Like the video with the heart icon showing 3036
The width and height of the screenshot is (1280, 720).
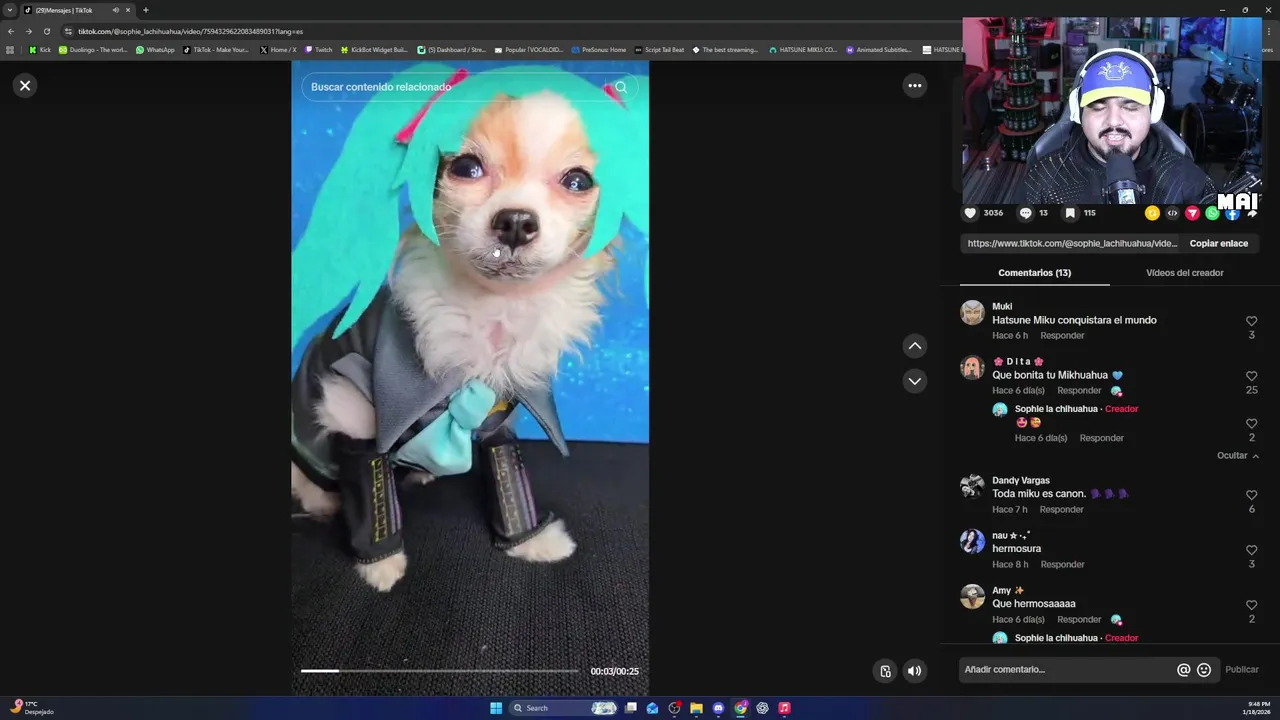[x=970, y=213]
